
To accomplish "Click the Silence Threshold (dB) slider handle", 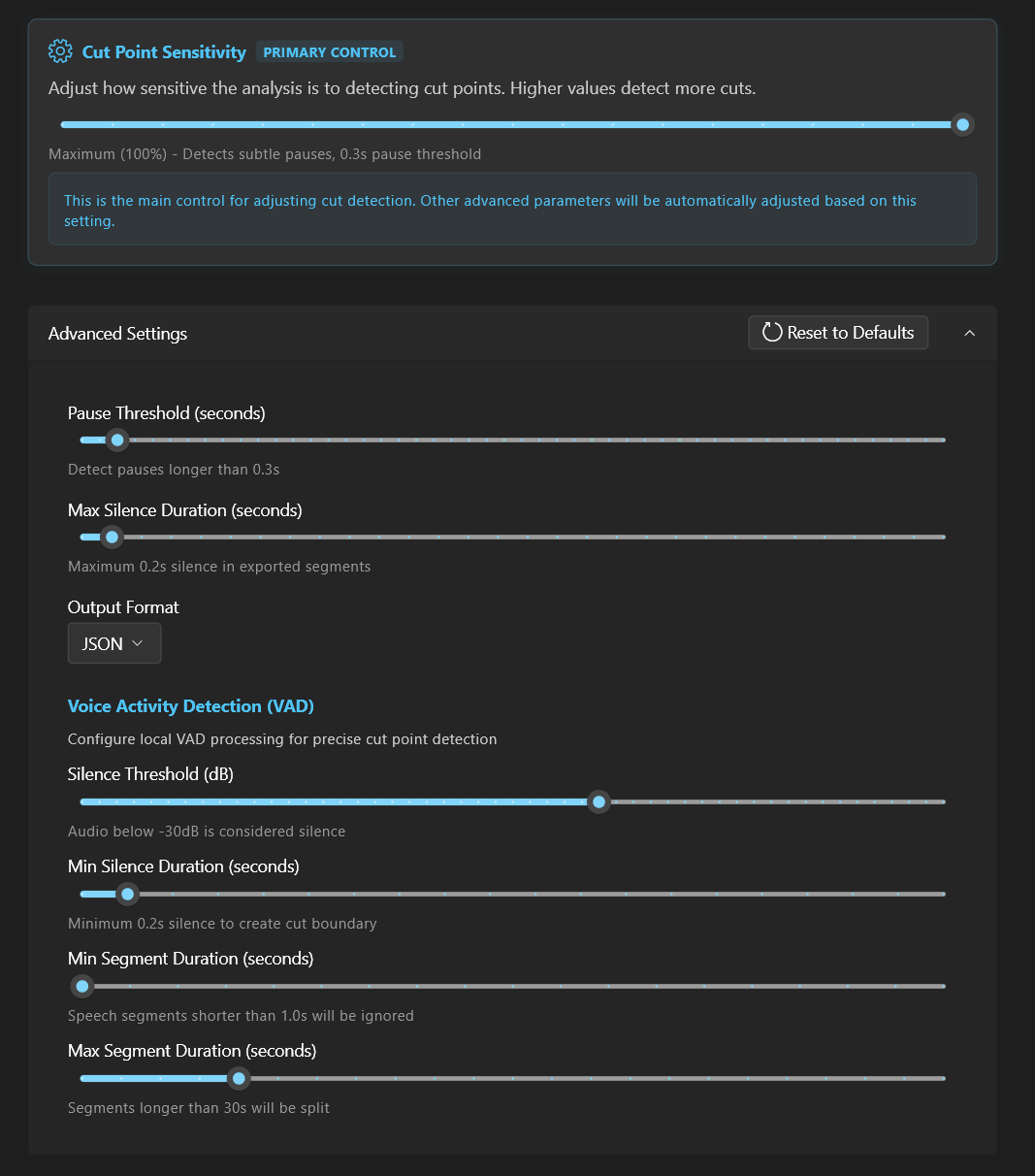I will click(x=598, y=801).
